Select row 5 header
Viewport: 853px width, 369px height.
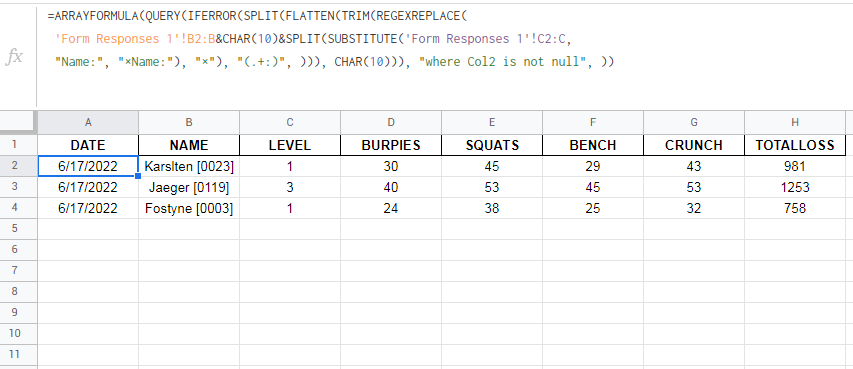[x=18, y=229]
